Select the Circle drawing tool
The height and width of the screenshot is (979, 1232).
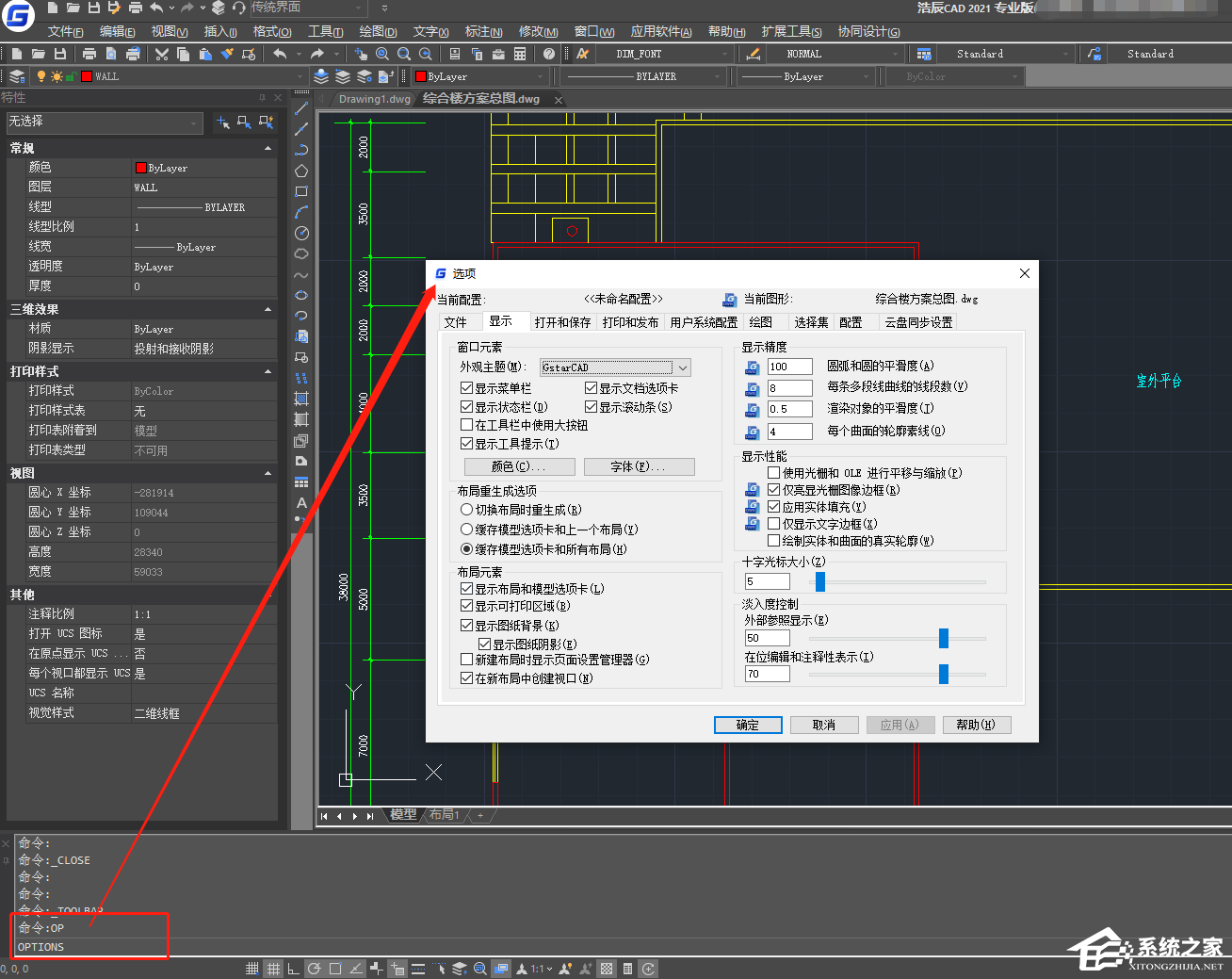coord(301,235)
